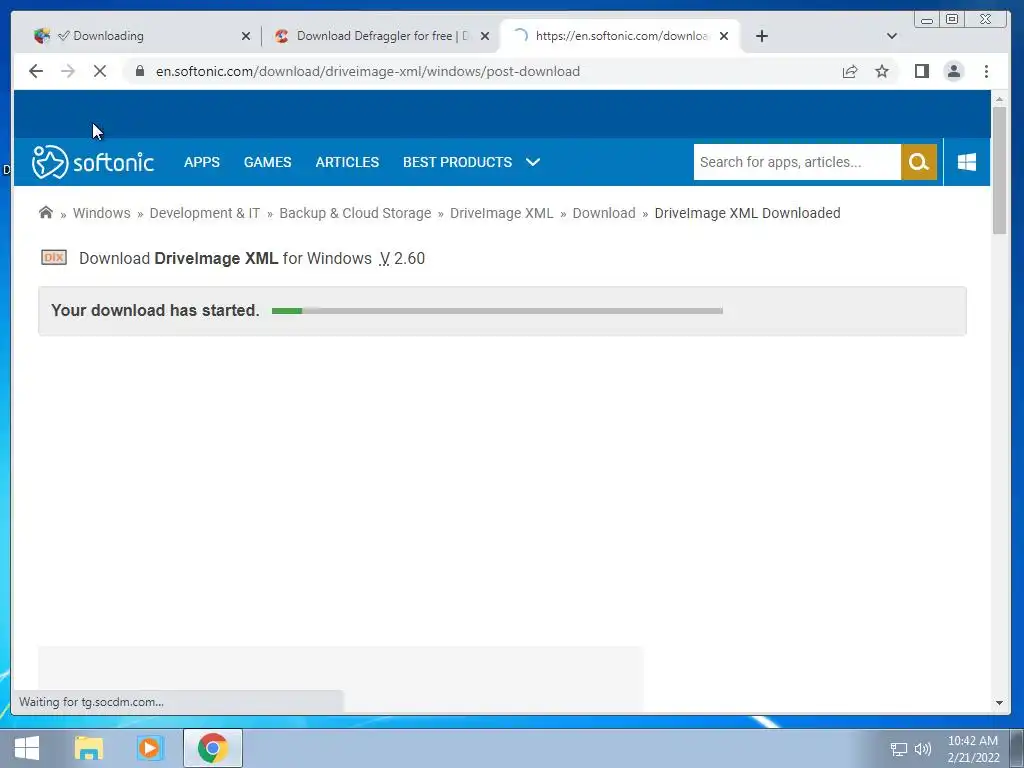This screenshot has height=768, width=1024.
Task: Open the volume tray icon
Action: (x=922, y=749)
